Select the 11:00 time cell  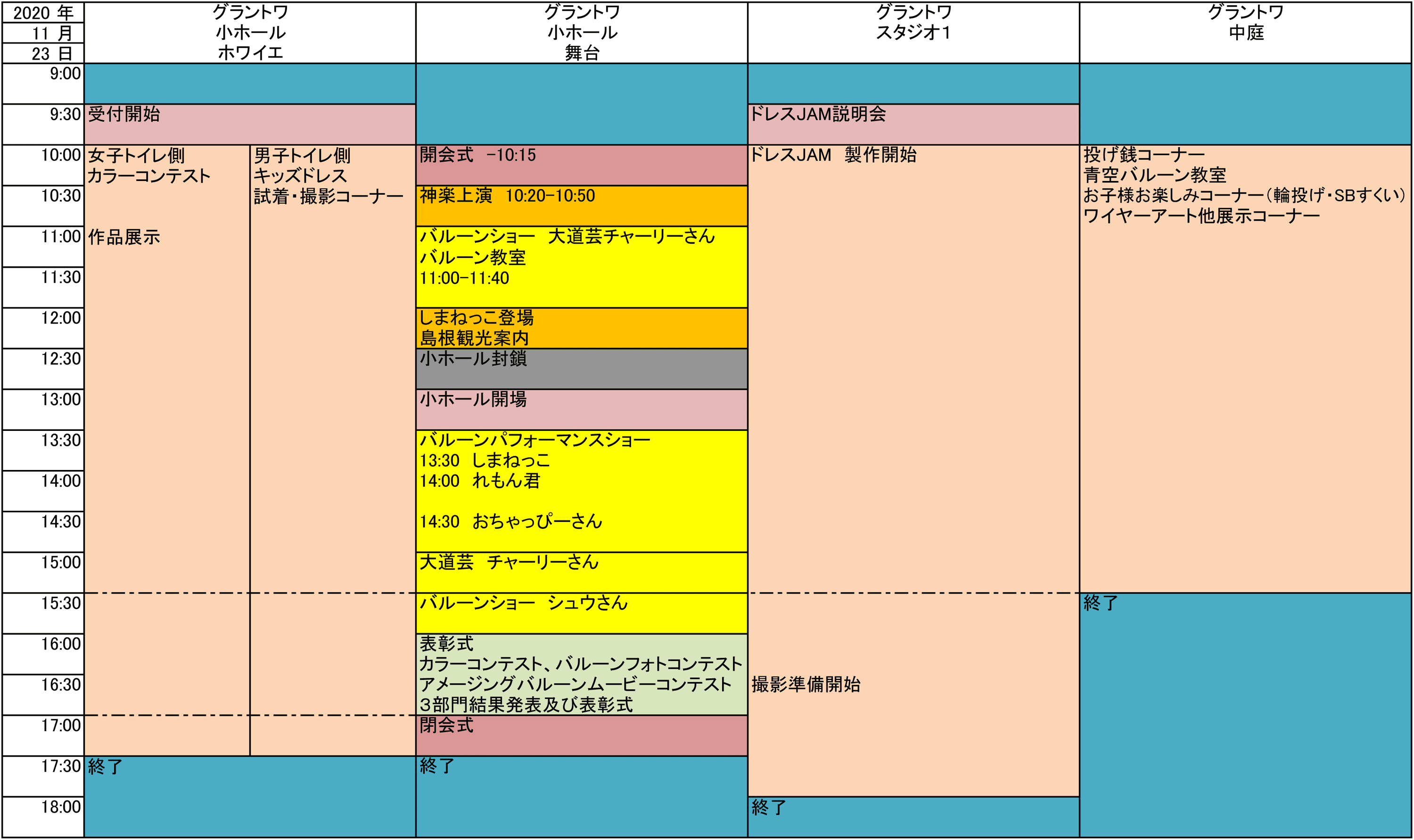click(x=43, y=247)
